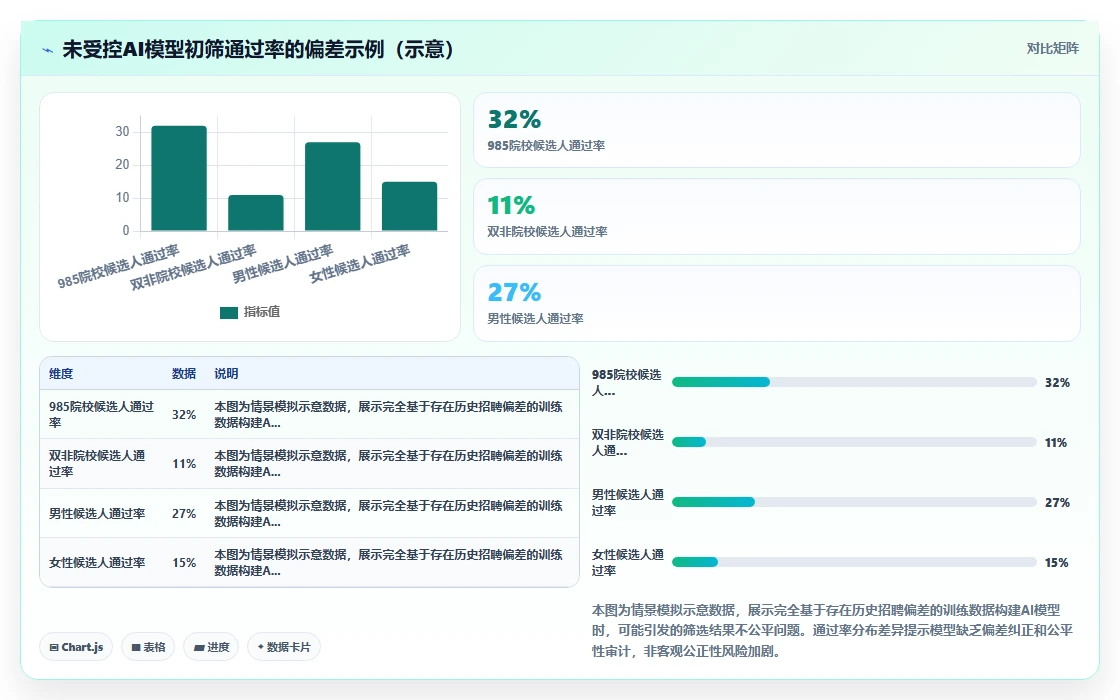
Task: Click the 985院校候选人通过率 table row label
Action: (101, 414)
